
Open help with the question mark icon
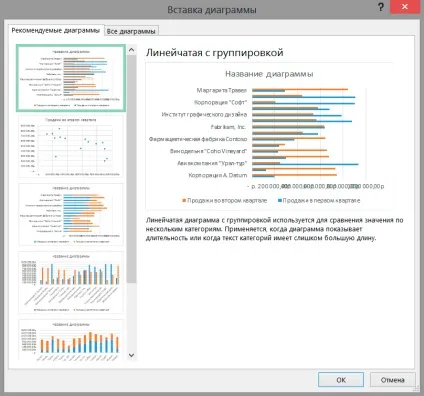381,7
